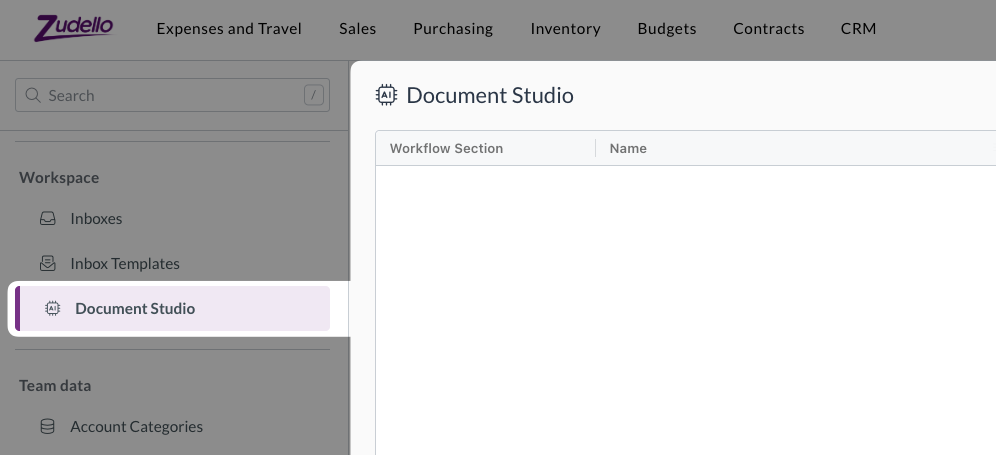Click the Account Categories database icon
Image resolution: width=996 pixels, height=455 pixels.
click(47, 427)
